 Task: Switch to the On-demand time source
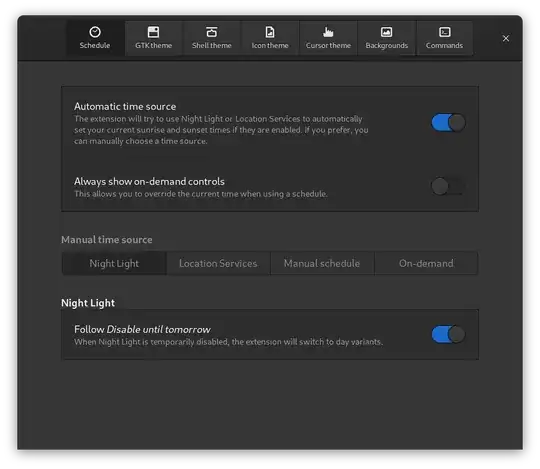click(426, 263)
